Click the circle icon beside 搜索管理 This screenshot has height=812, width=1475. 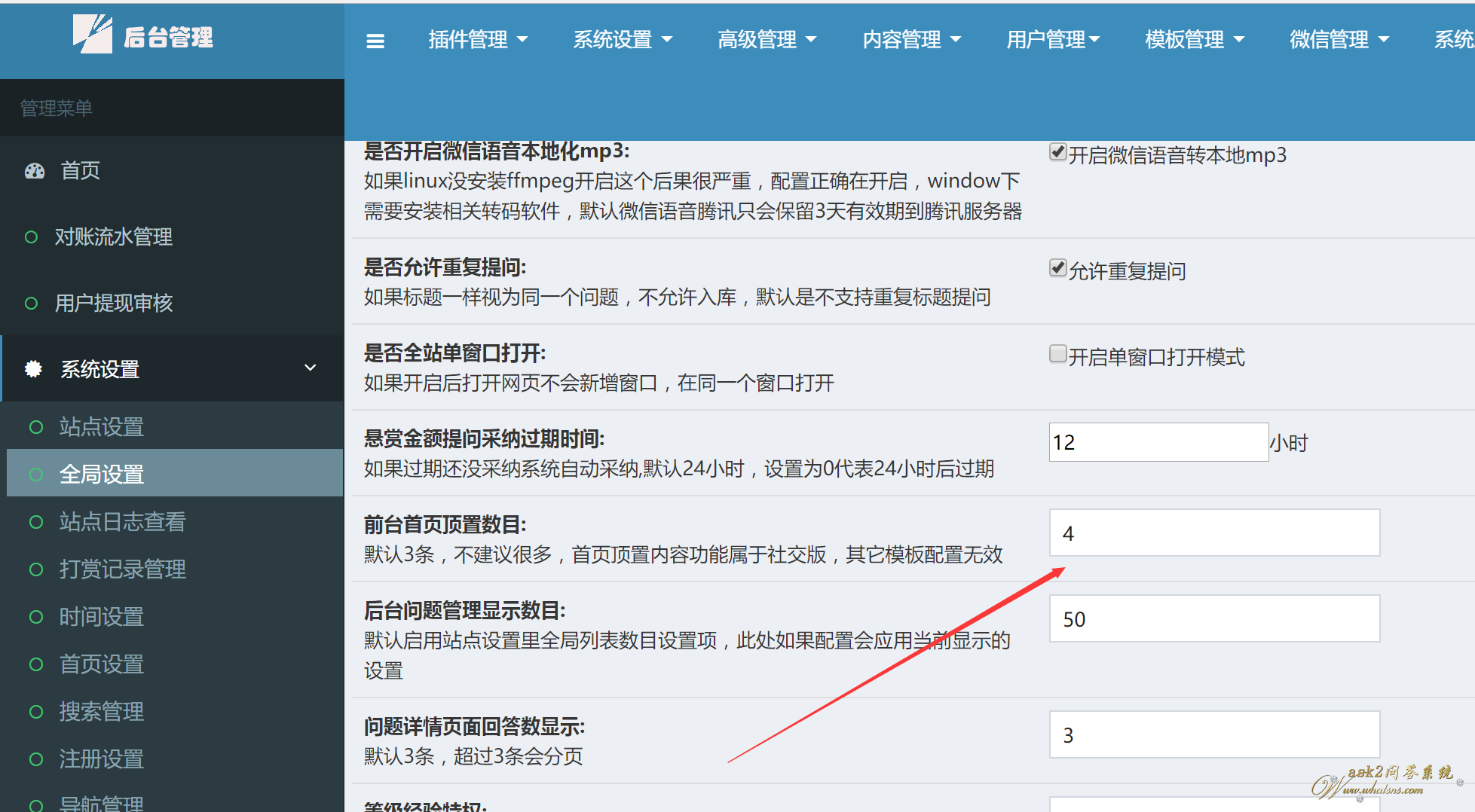pyautogui.click(x=35, y=712)
